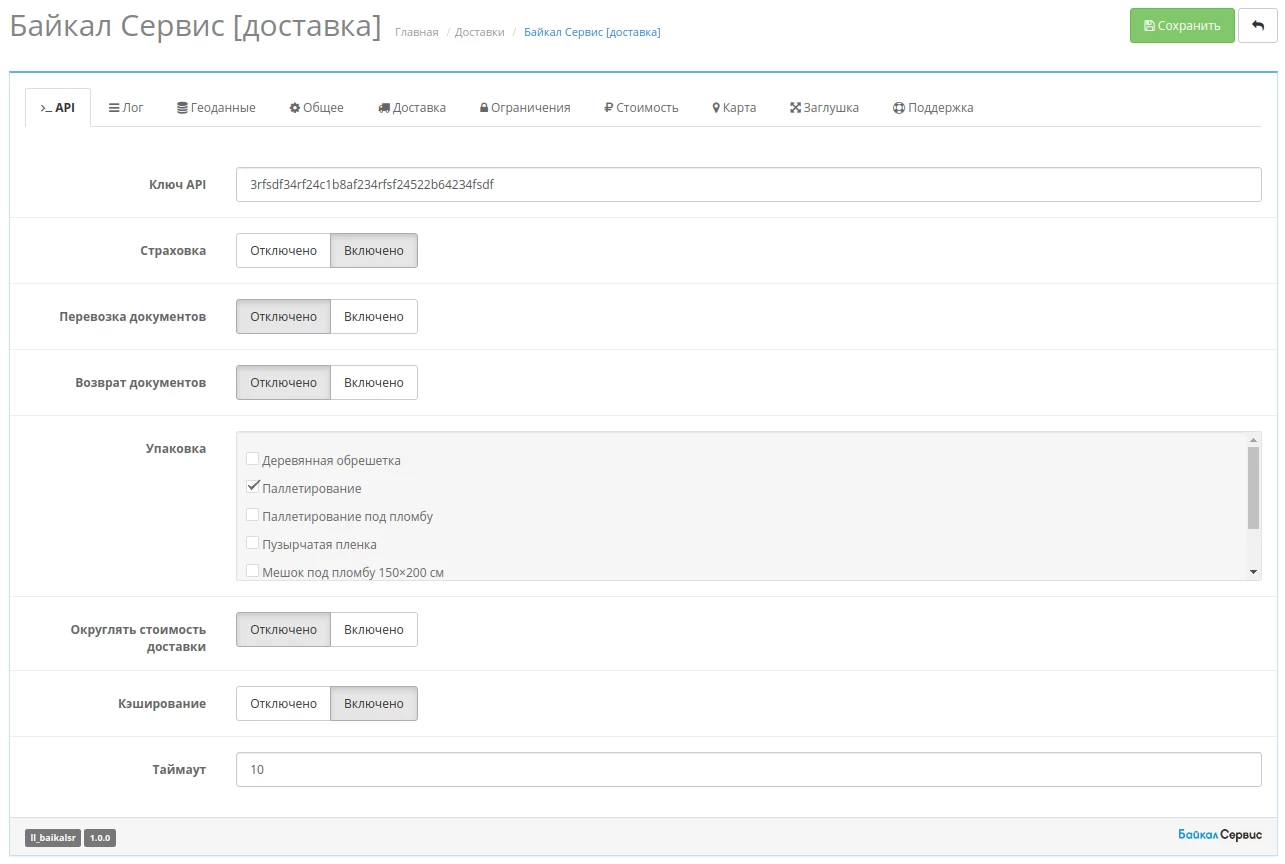The width and height of the screenshot is (1285, 864).
Task: Check the Пузырчатая пленка checkbox
Action: (253, 543)
